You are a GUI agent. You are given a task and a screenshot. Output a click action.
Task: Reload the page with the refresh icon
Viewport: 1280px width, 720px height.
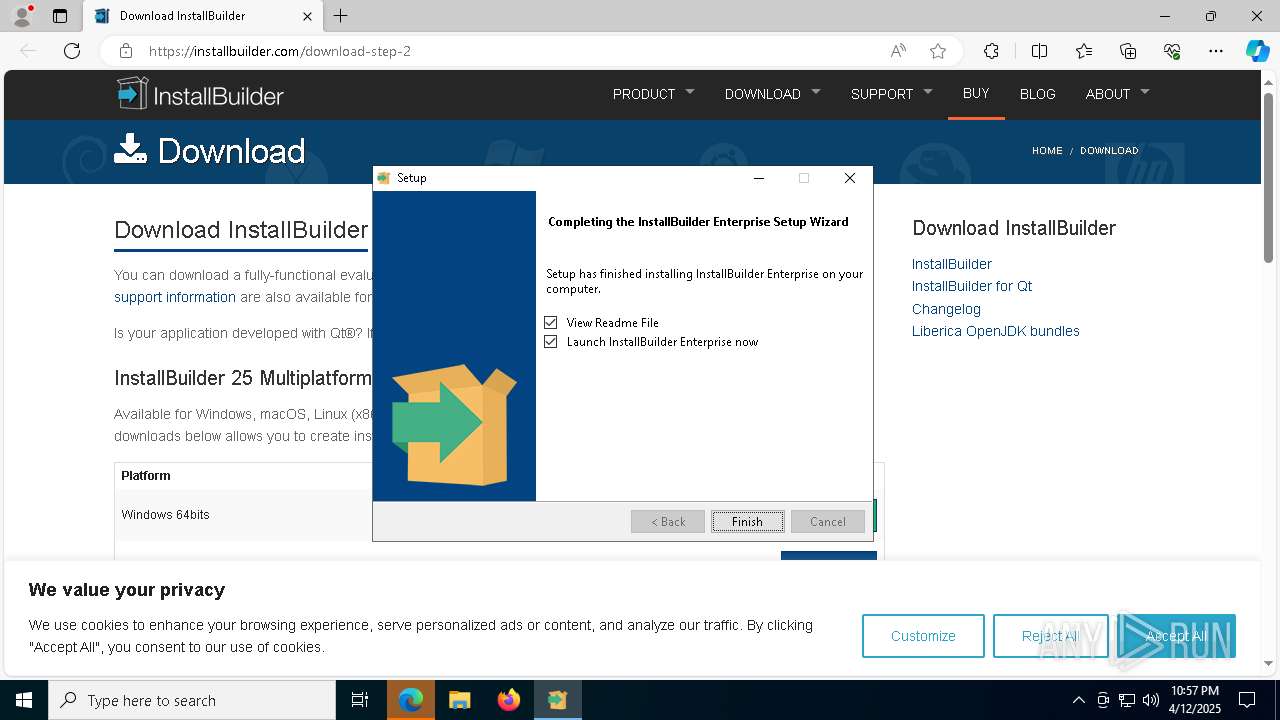pyautogui.click(x=72, y=51)
